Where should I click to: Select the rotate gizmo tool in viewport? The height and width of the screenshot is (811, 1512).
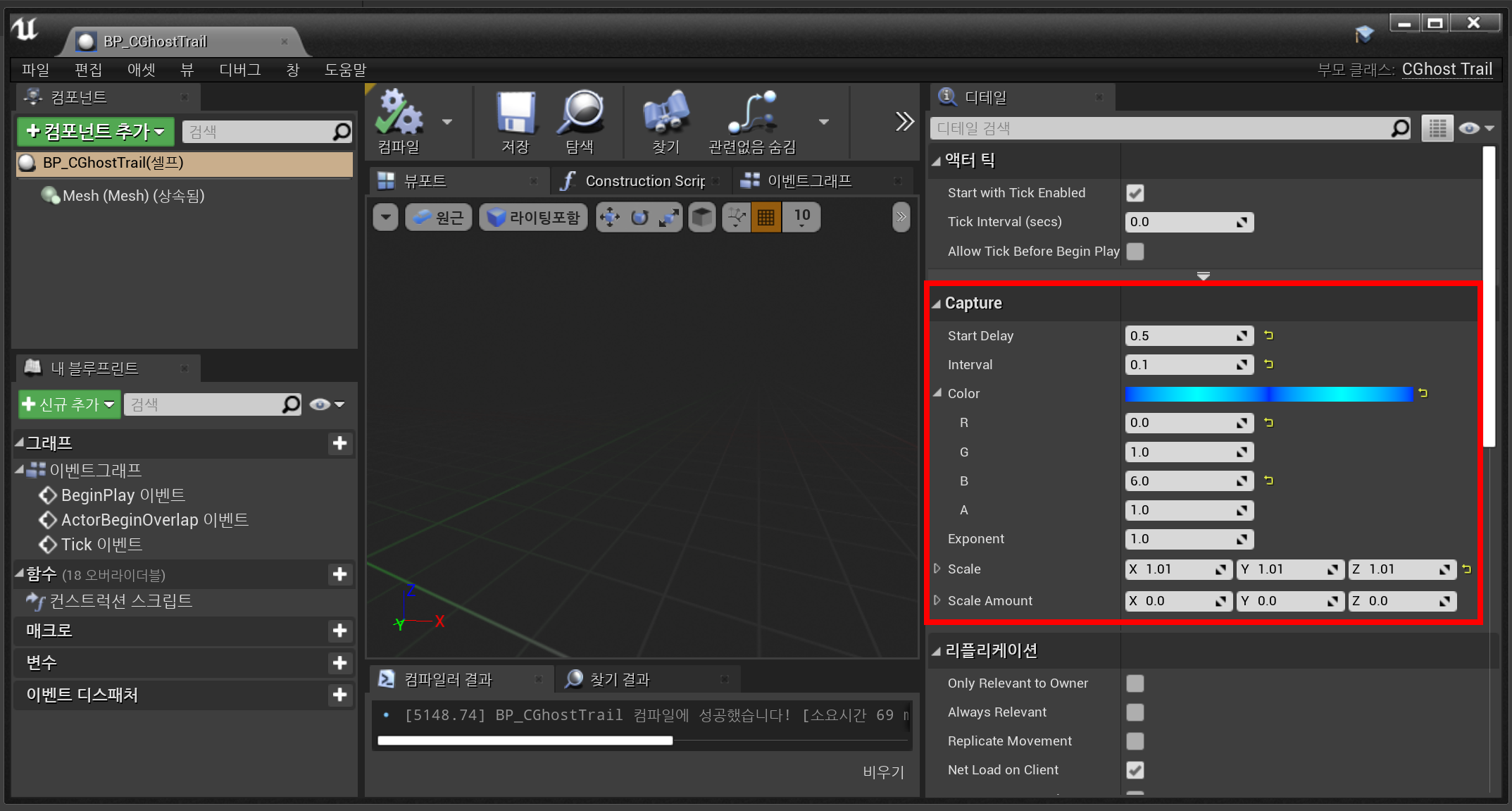coord(639,218)
